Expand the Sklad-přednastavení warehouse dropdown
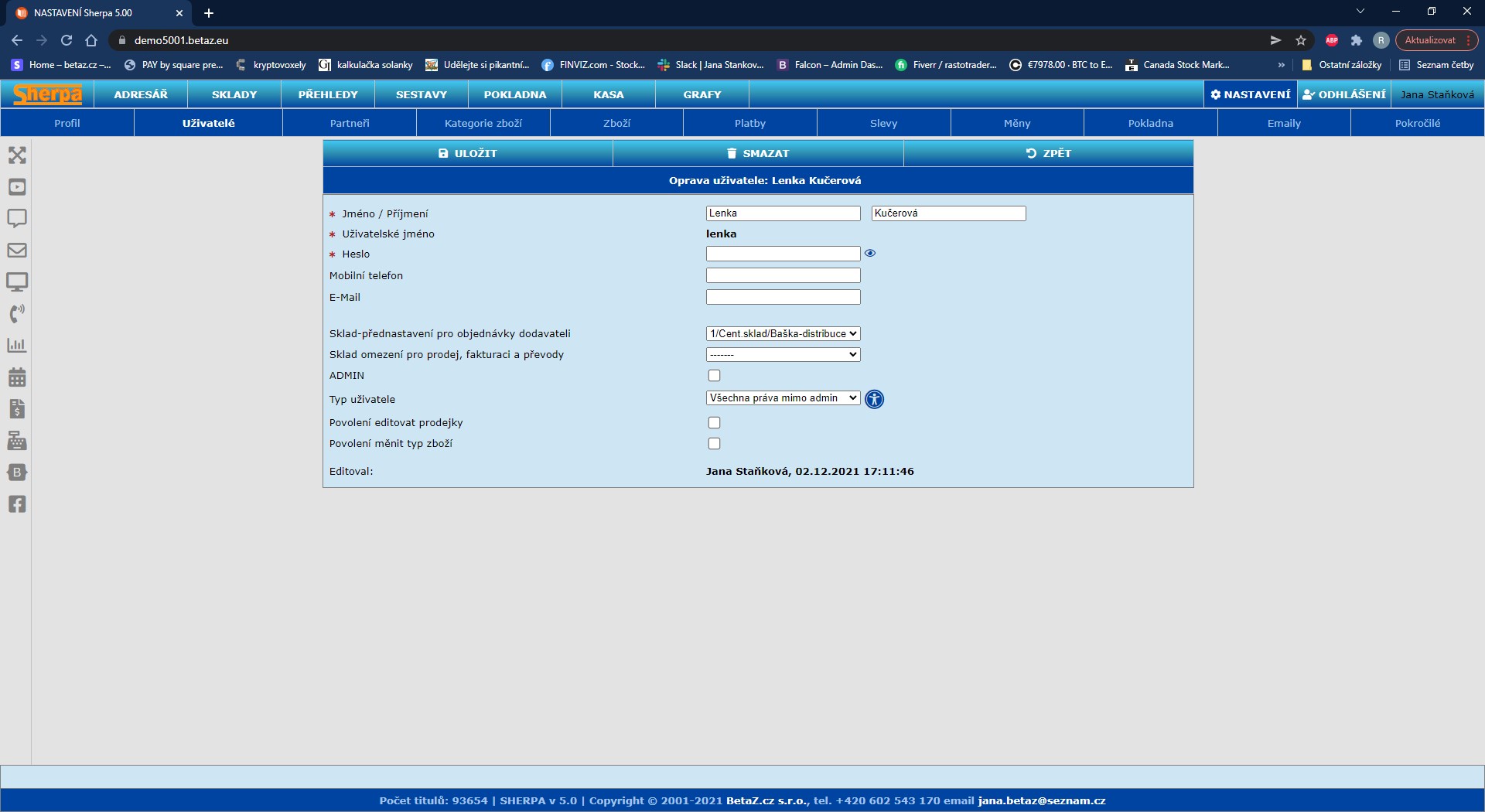Viewport: 1485px width, 812px height. click(783, 334)
